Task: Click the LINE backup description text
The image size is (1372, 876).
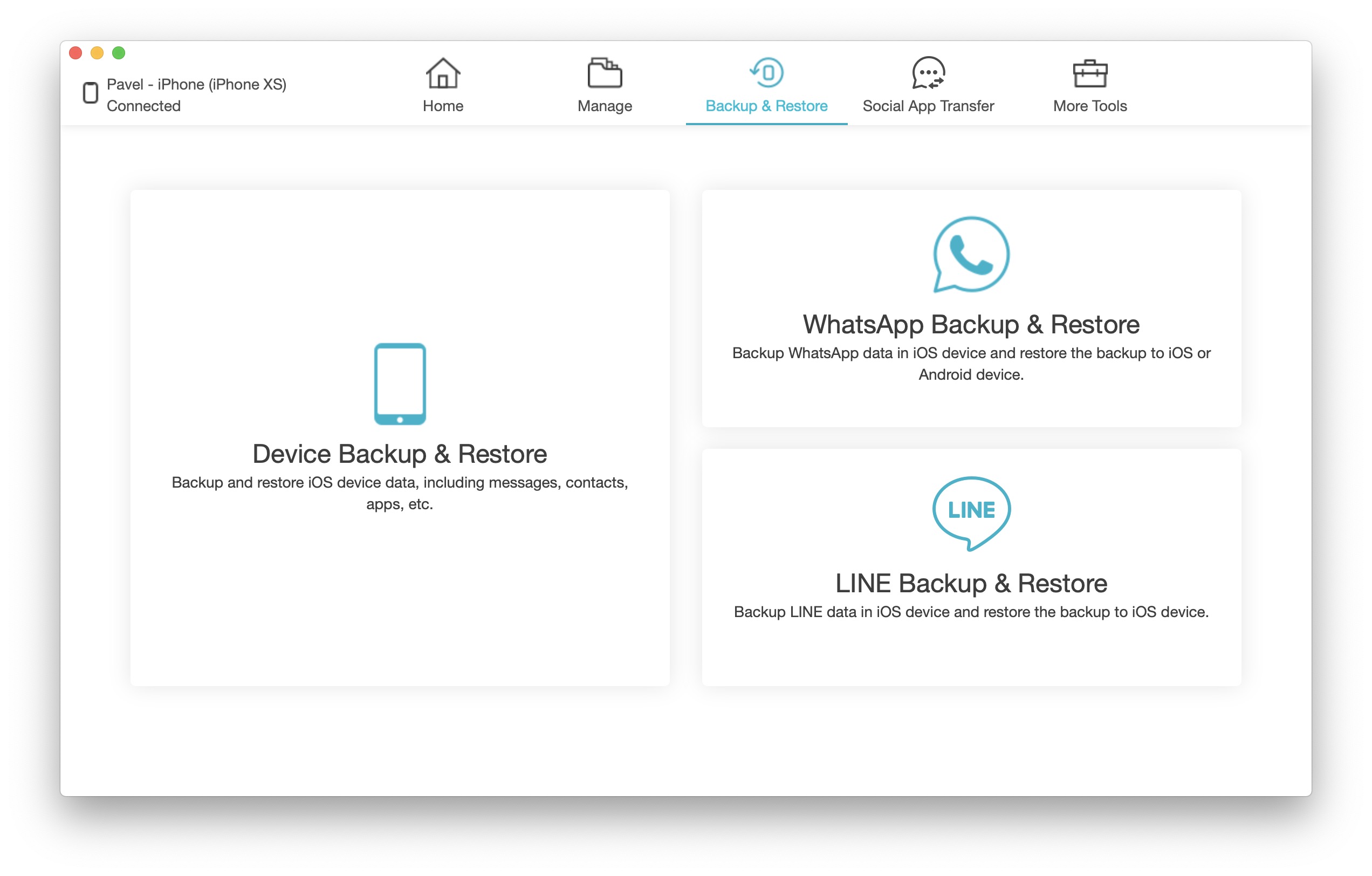Action: (x=971, y=612)
